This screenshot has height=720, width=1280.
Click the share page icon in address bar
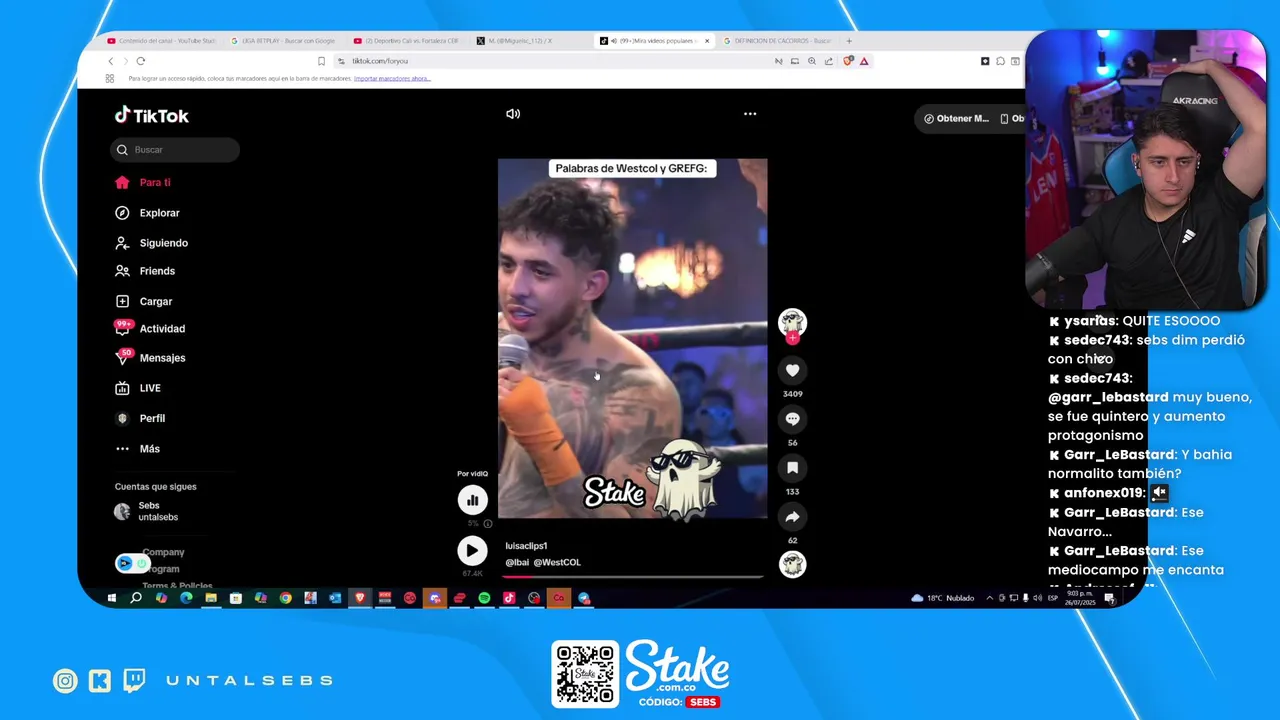click(829, 61)
